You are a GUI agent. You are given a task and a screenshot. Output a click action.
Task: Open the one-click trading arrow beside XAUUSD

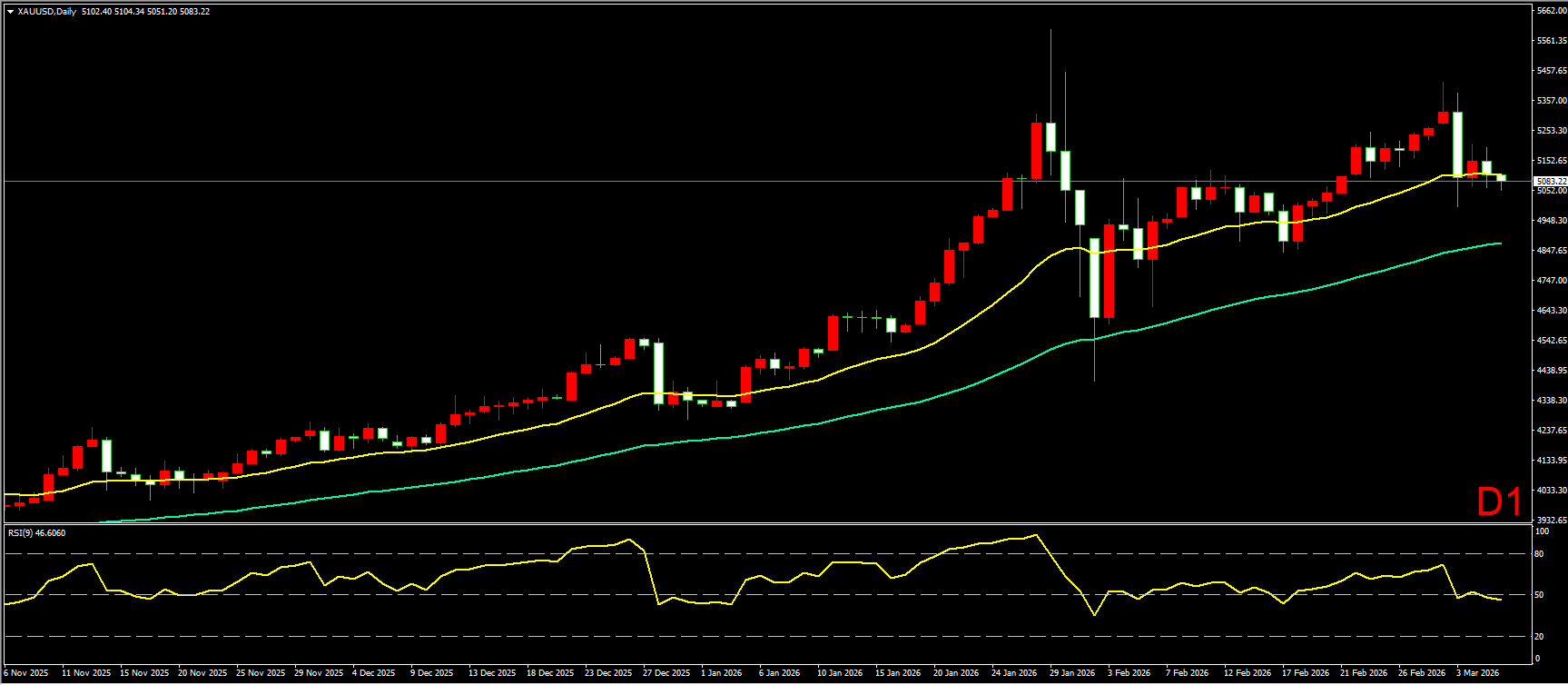point(10,12)
